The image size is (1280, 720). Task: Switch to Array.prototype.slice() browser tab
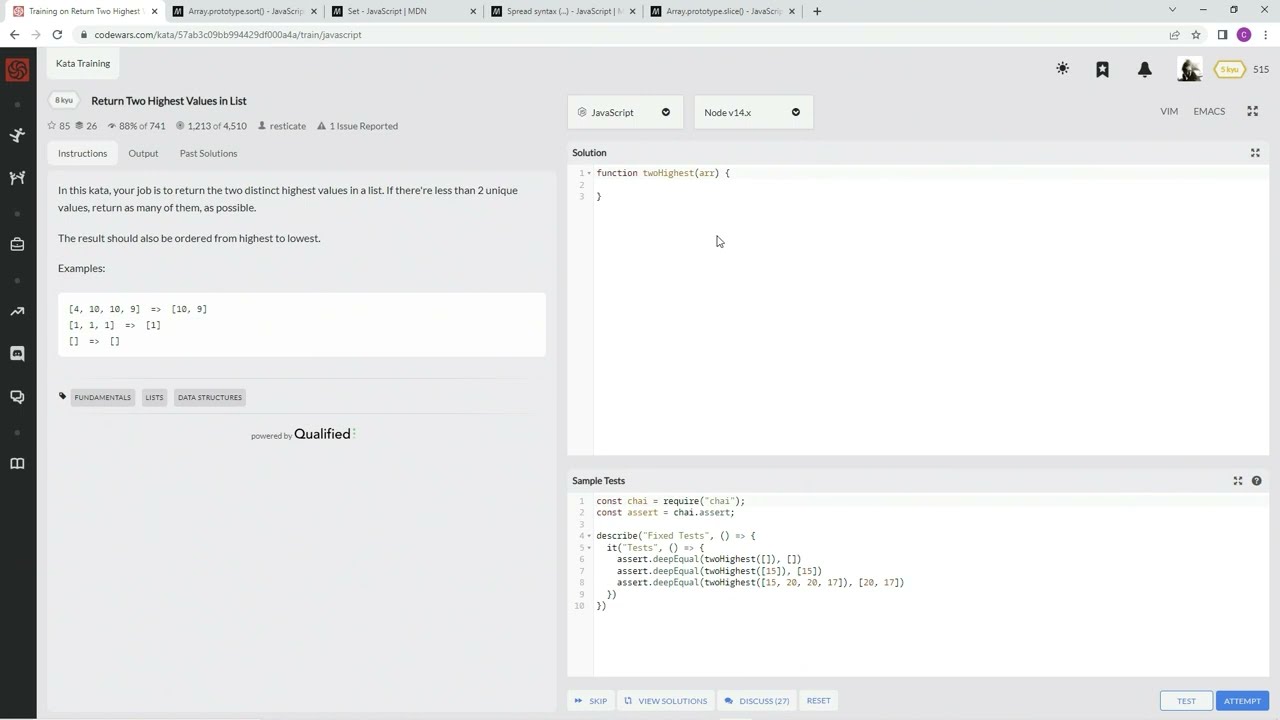click(724, 11)
